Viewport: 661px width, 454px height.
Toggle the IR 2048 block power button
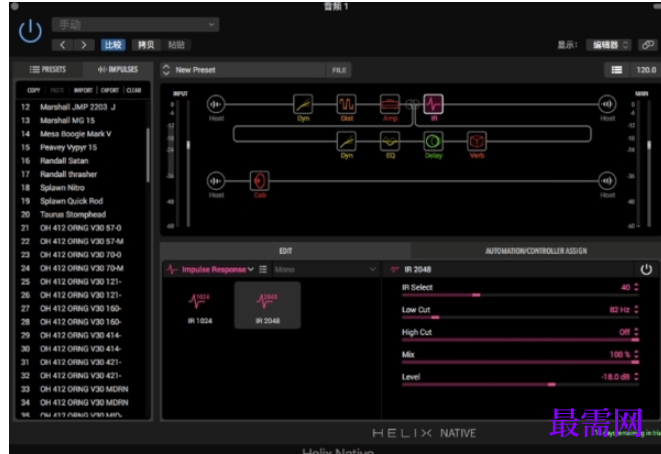point(646,269)
